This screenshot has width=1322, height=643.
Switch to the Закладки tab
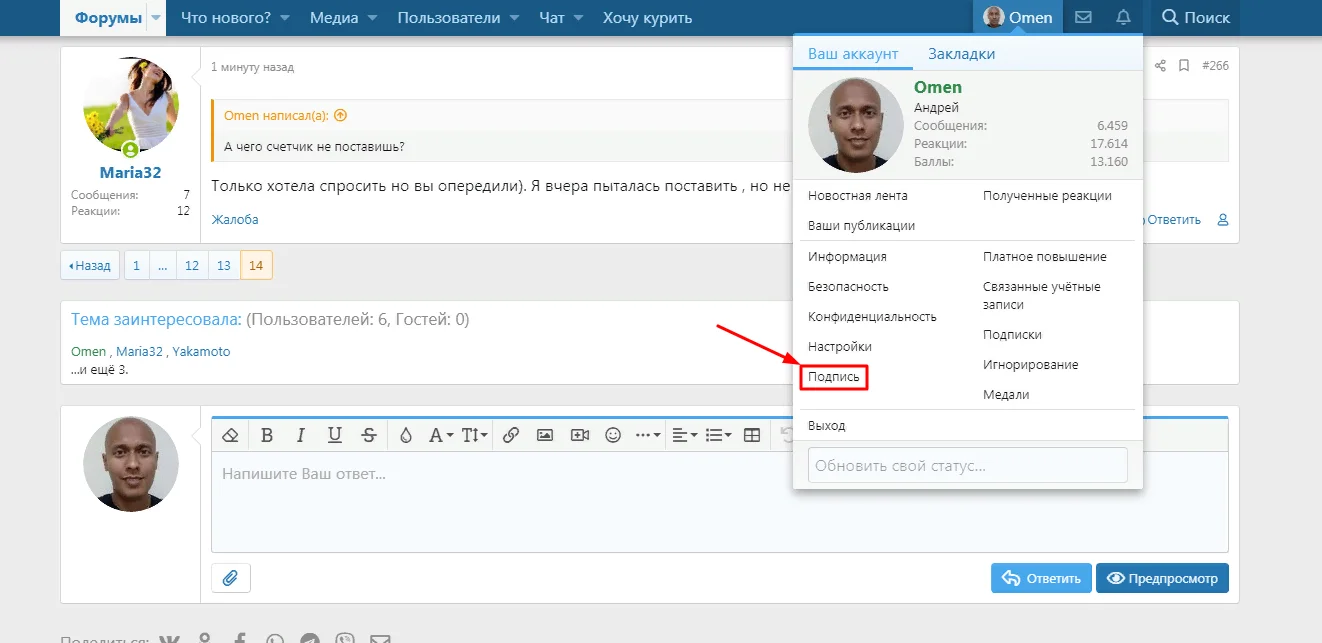(x=961, y=54)
